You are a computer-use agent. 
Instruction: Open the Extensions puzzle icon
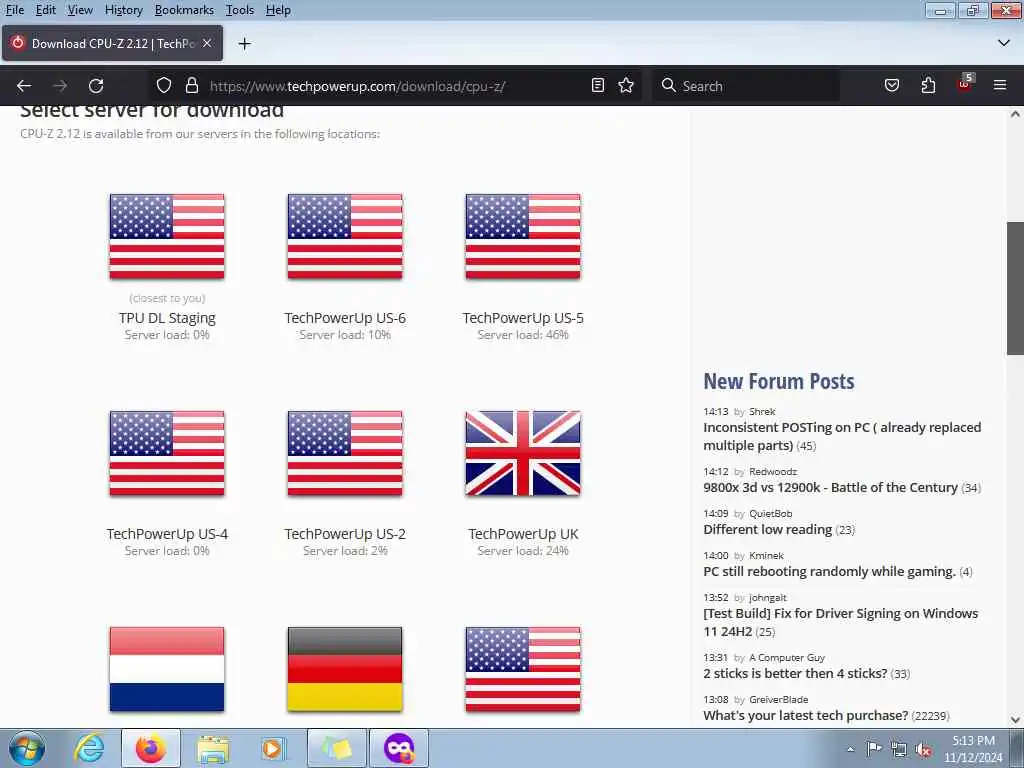point(928,86)
